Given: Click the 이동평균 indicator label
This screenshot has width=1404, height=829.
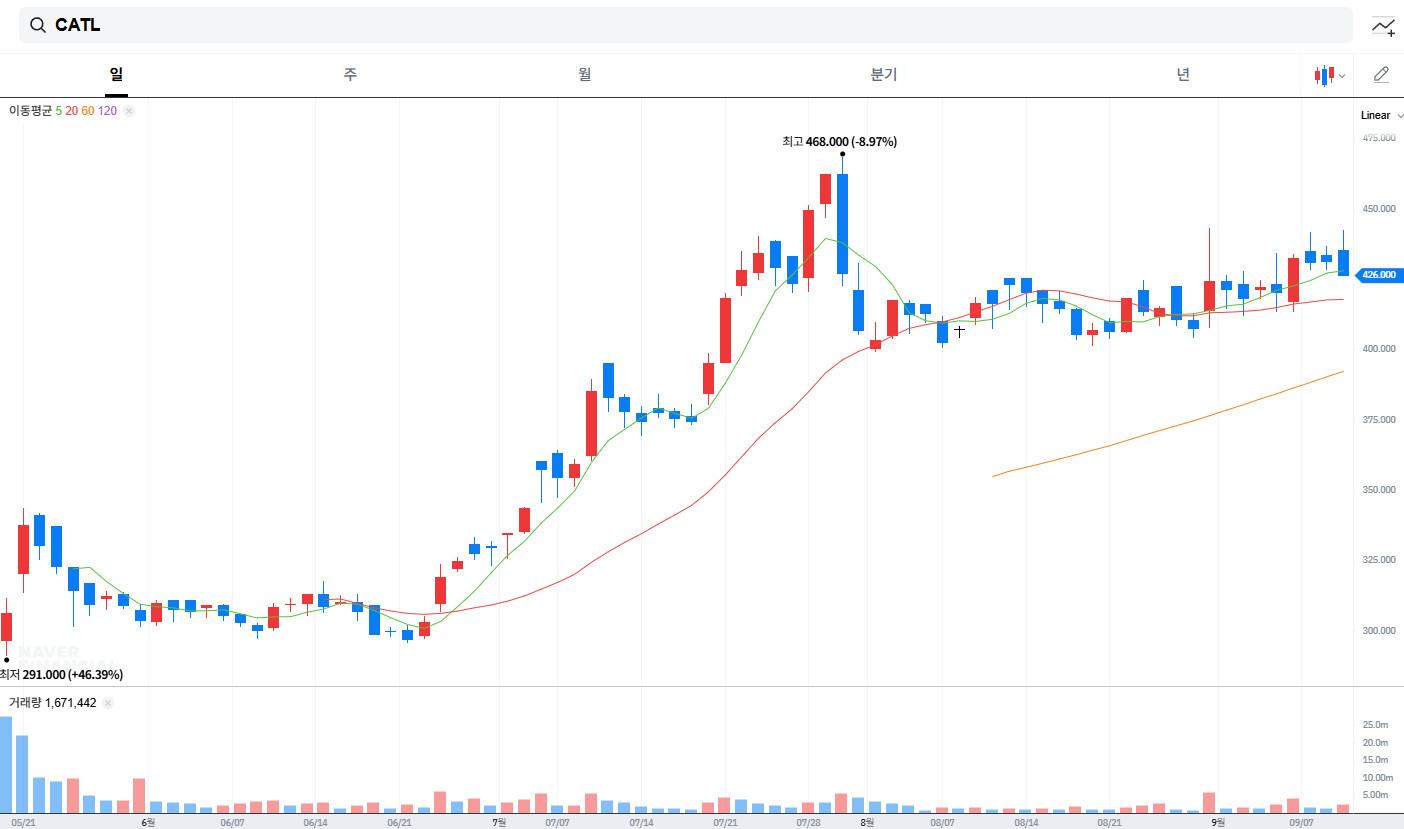Looking at the screenshot, I should tap(30, 111).
